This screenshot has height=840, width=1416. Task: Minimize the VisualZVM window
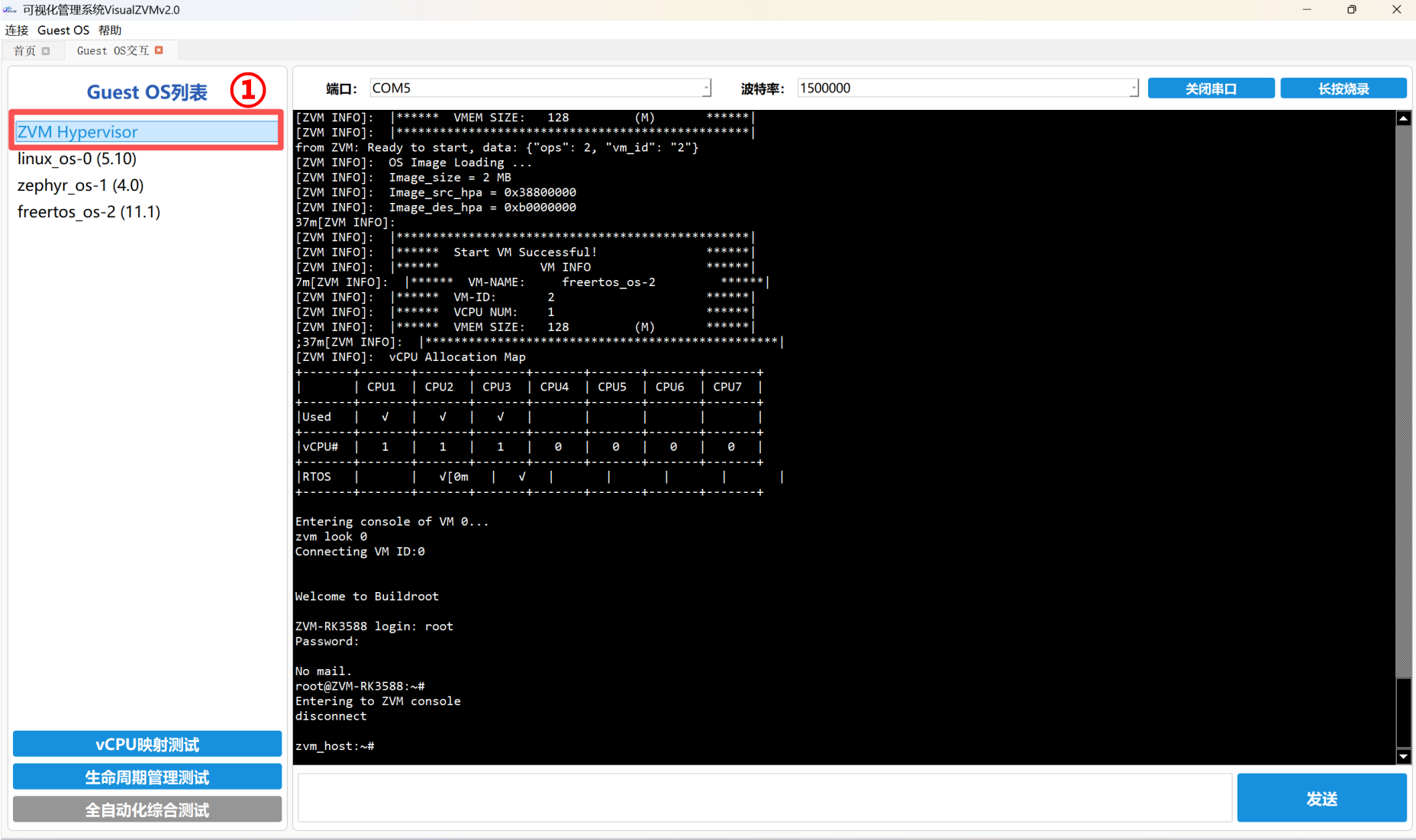pyautogui.click(x=1307, y=10)
